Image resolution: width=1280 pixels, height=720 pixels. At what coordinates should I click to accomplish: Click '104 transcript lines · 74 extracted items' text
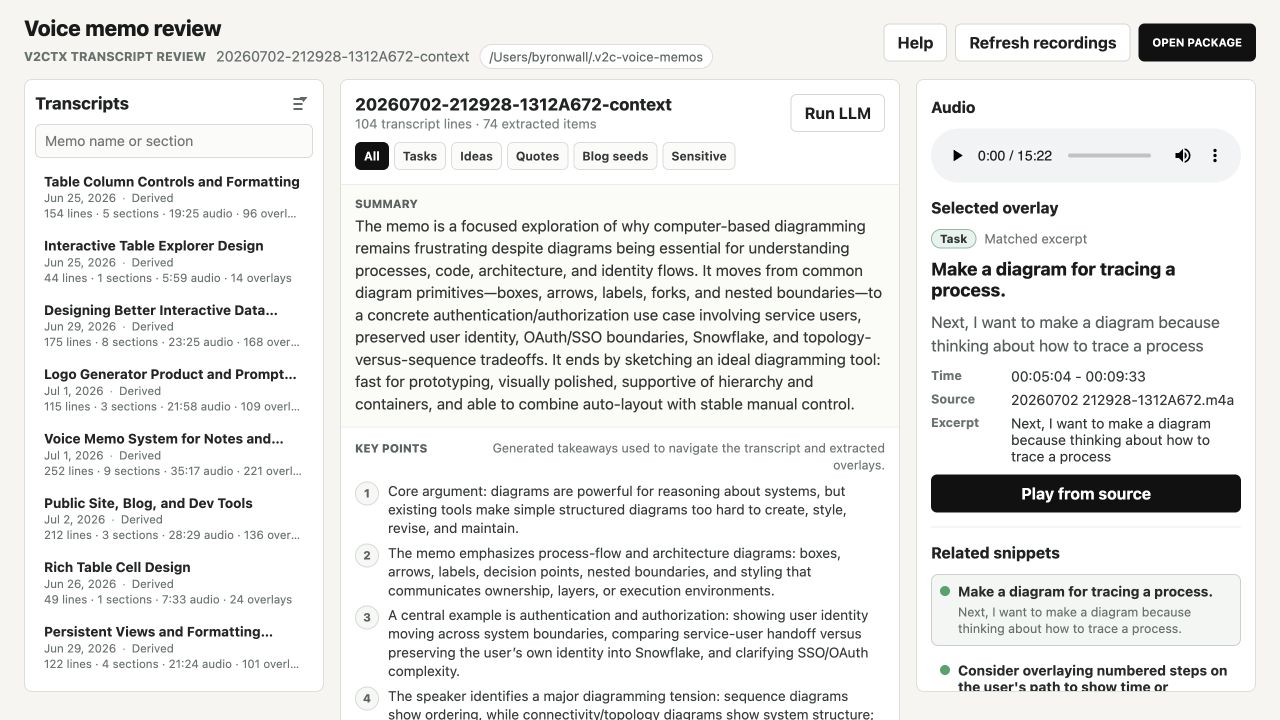475,124
